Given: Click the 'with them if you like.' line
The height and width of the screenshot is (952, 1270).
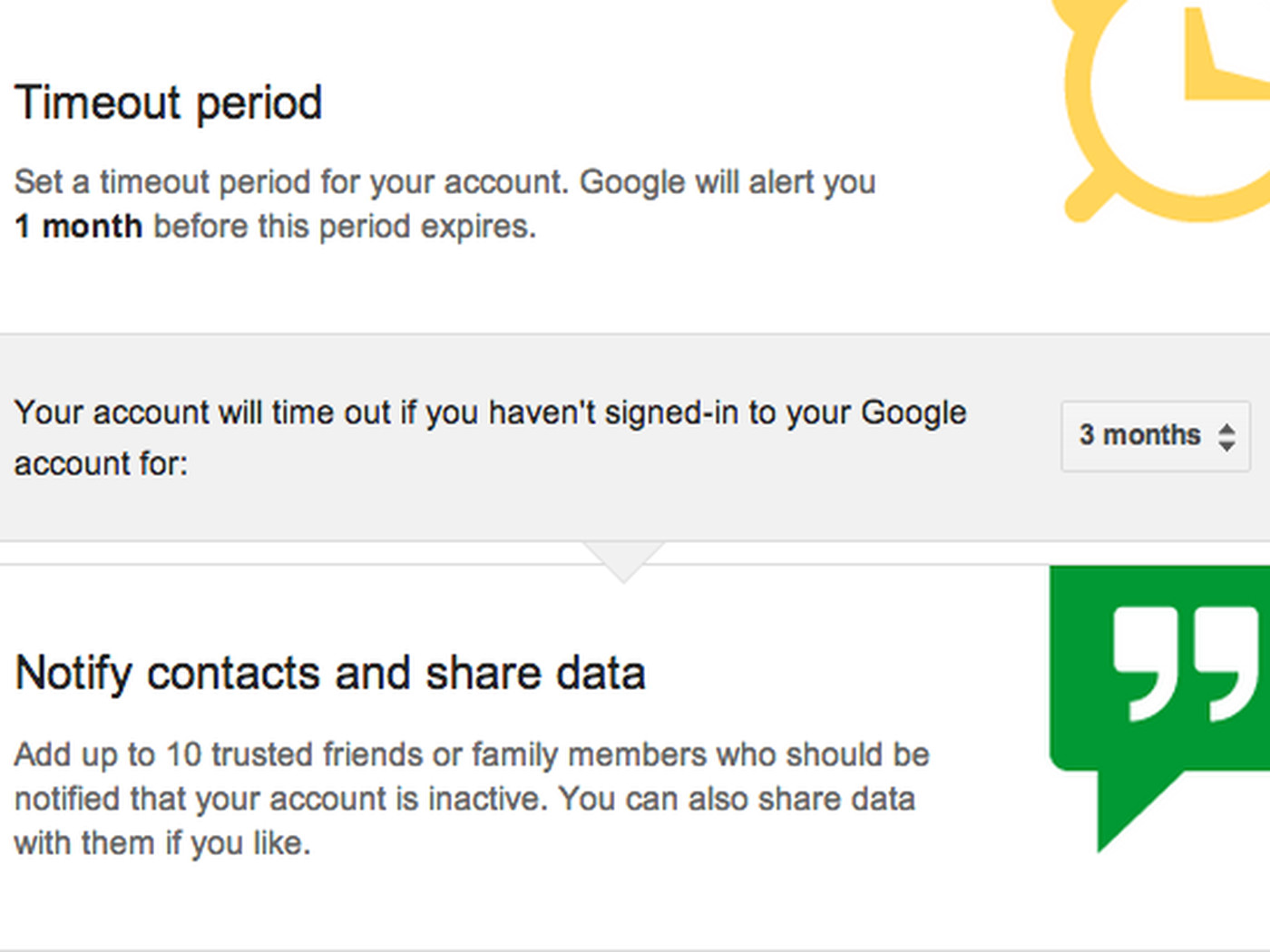Looking at the screenshot, I should (x=162, y=843).
